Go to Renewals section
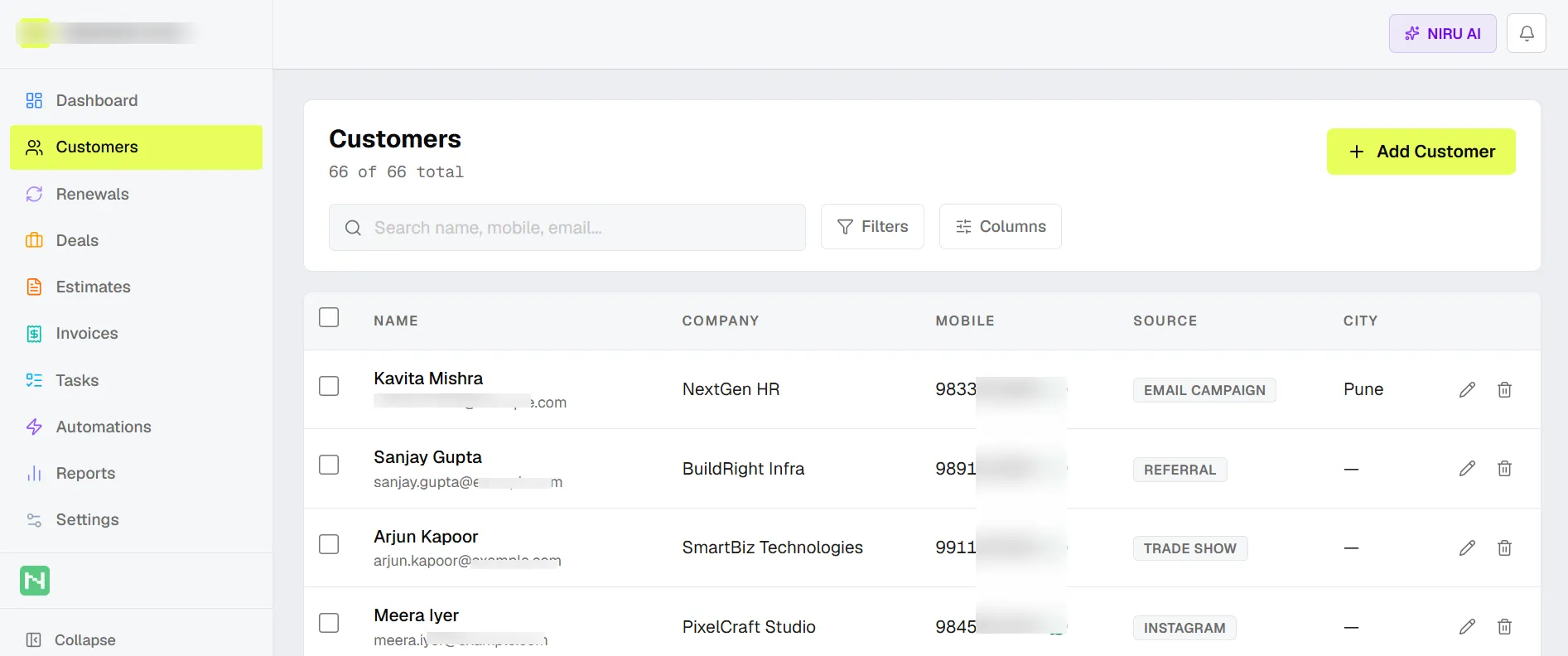The width and height of the screenshot is (1568, 656). 136,194
